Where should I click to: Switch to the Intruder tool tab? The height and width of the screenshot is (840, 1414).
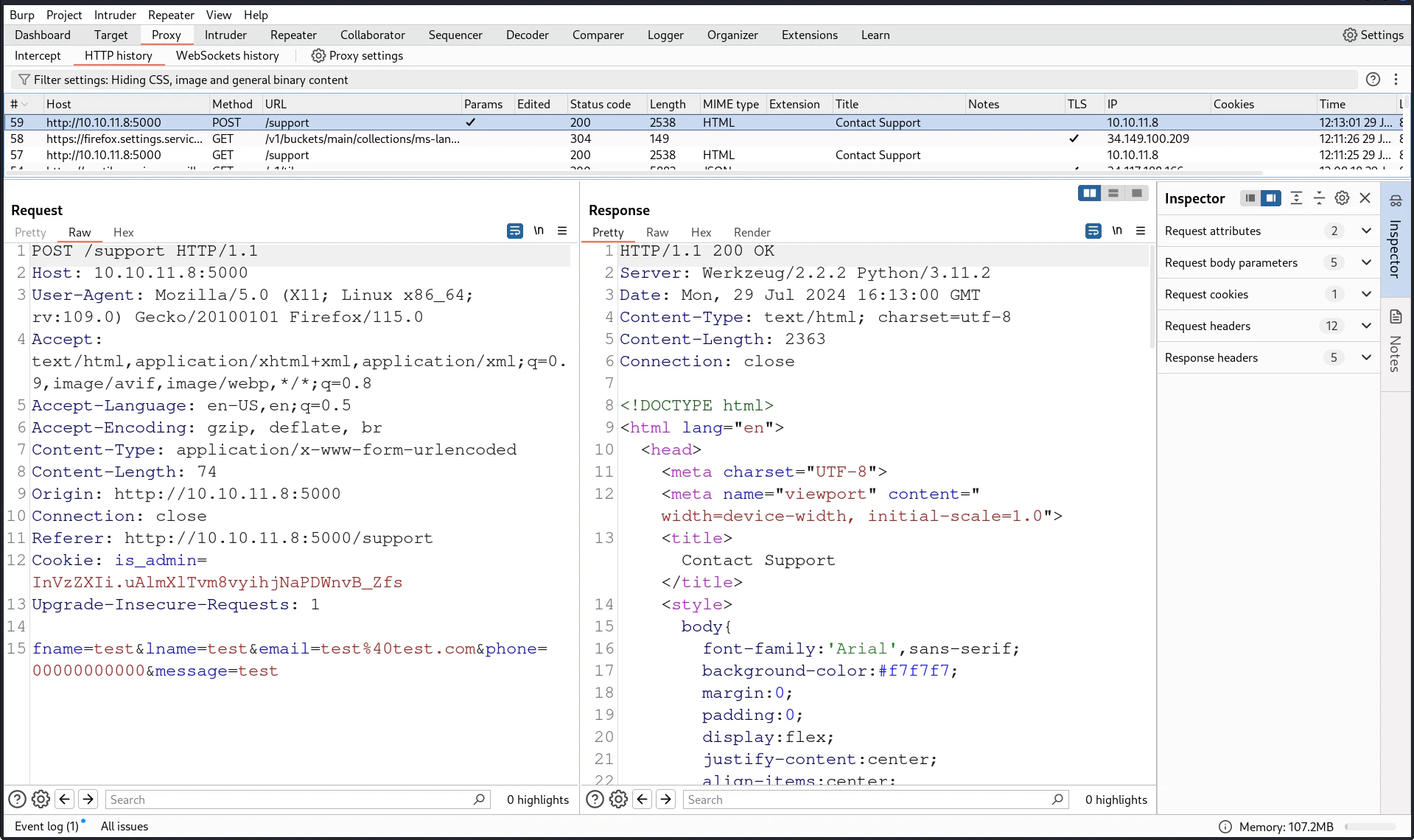(225, 35)
